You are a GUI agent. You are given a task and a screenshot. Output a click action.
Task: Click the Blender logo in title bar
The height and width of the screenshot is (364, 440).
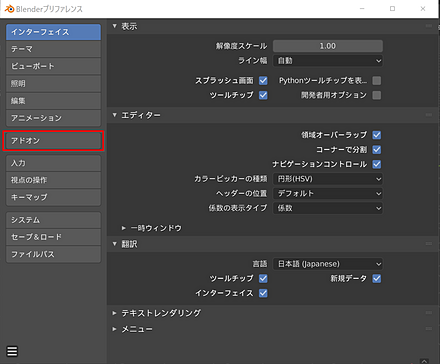coord(9,9)
